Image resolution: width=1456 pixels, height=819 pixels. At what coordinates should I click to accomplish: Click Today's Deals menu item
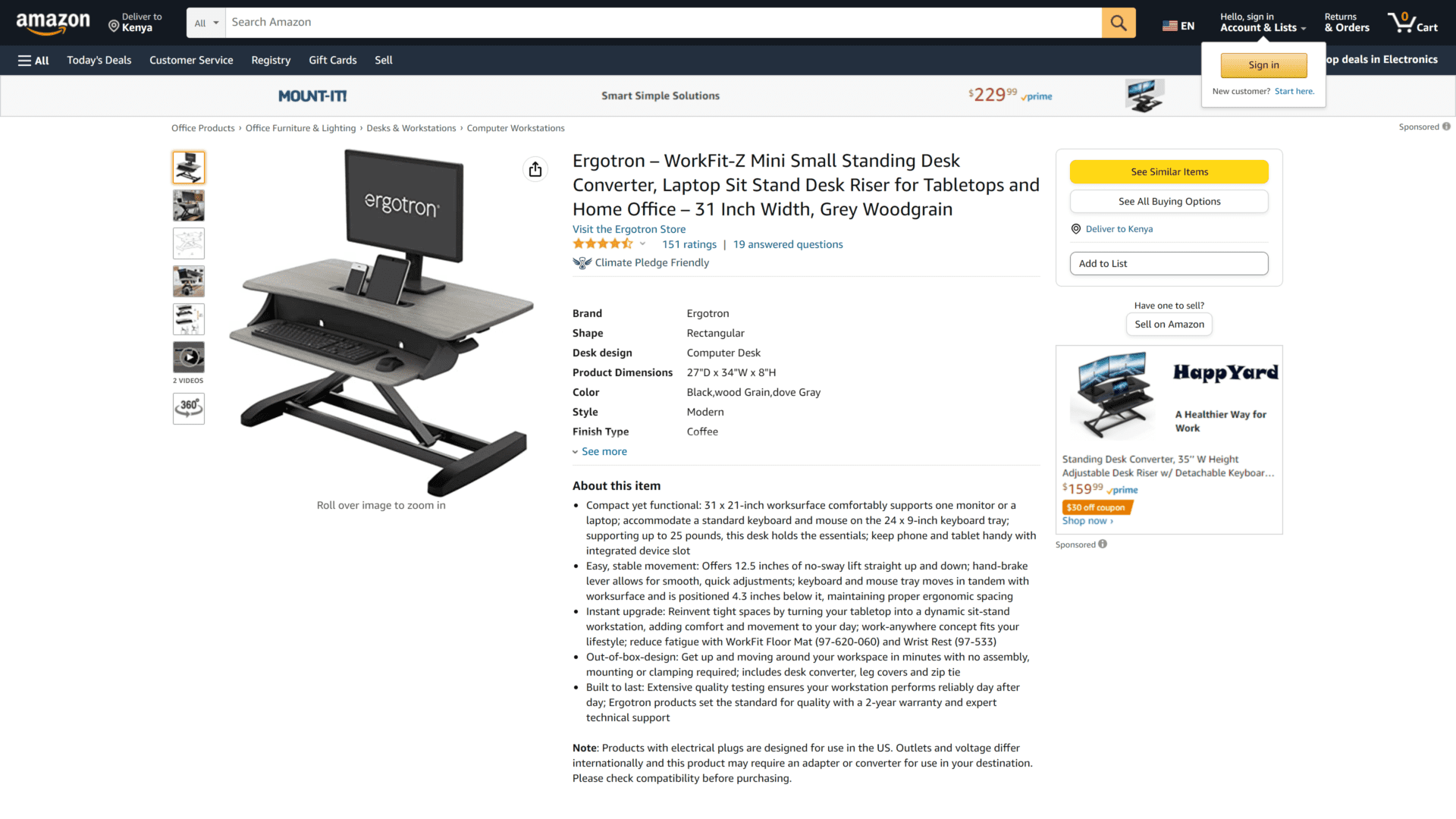point(99,59)
